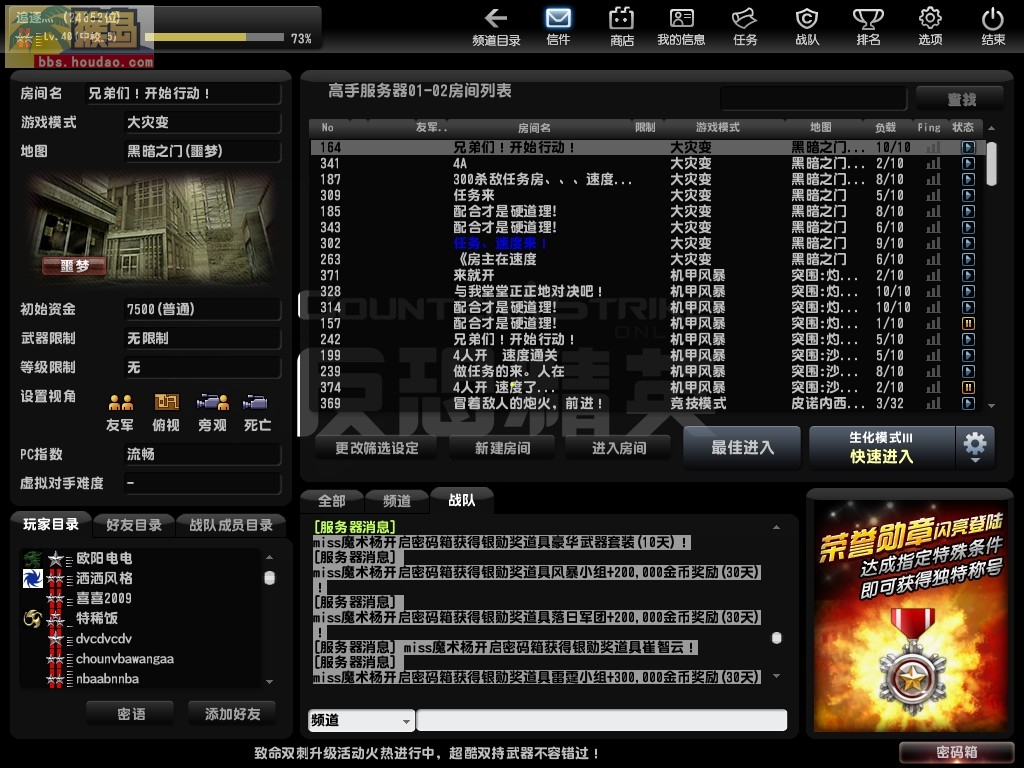The width and height of the screenshot is (1024, 768).
Task: Click the player list scroll-down arrow
Action: 269,682
